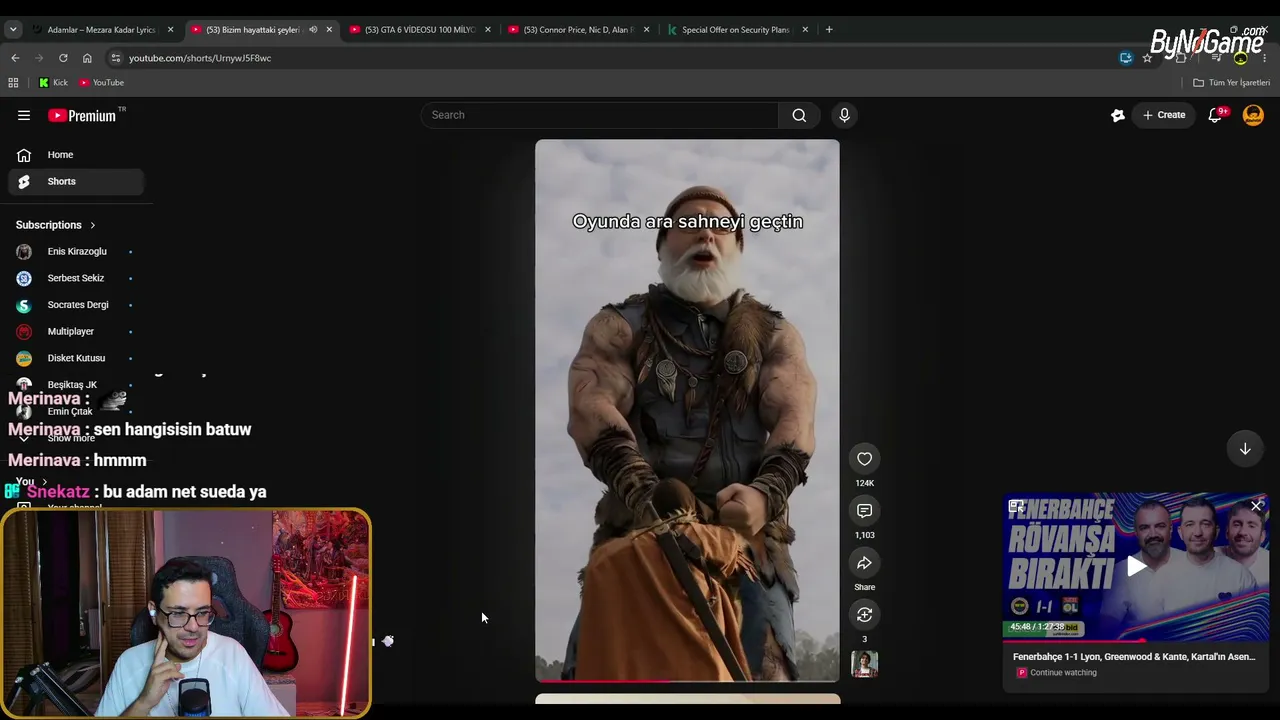Open the Chrome apps grid icon
The width and height of the screenshot is (1280, 720).
click(13, 83)
